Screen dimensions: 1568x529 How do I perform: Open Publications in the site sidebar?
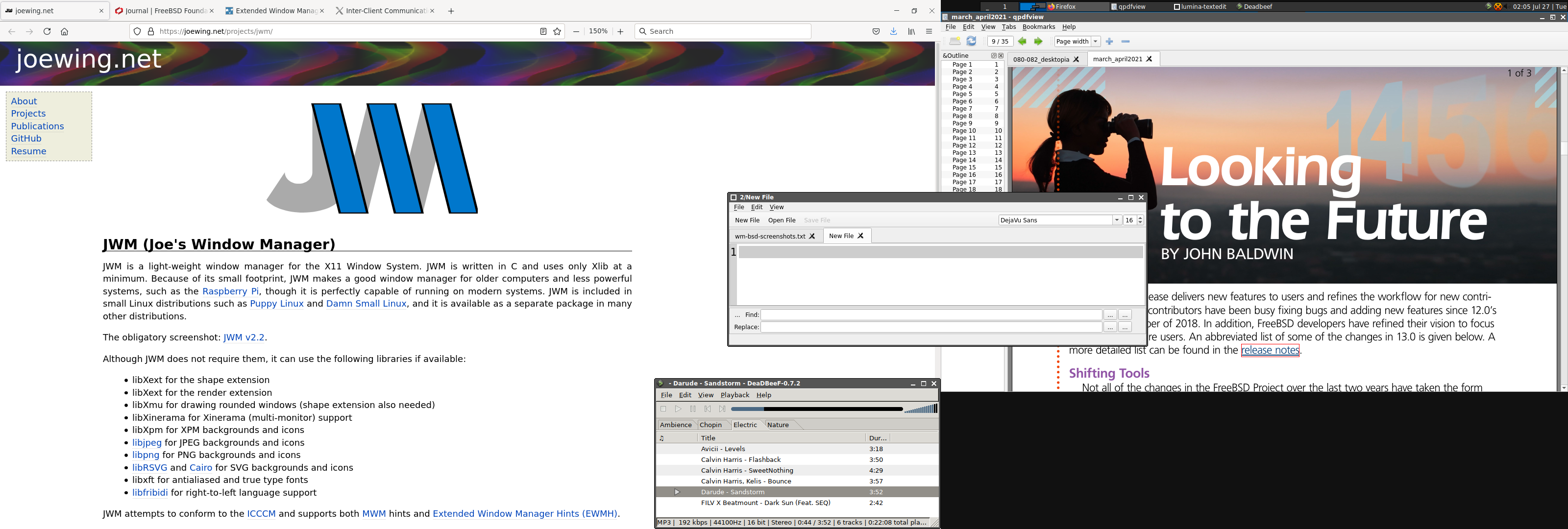pyautogui.click(x=37, y=126)
